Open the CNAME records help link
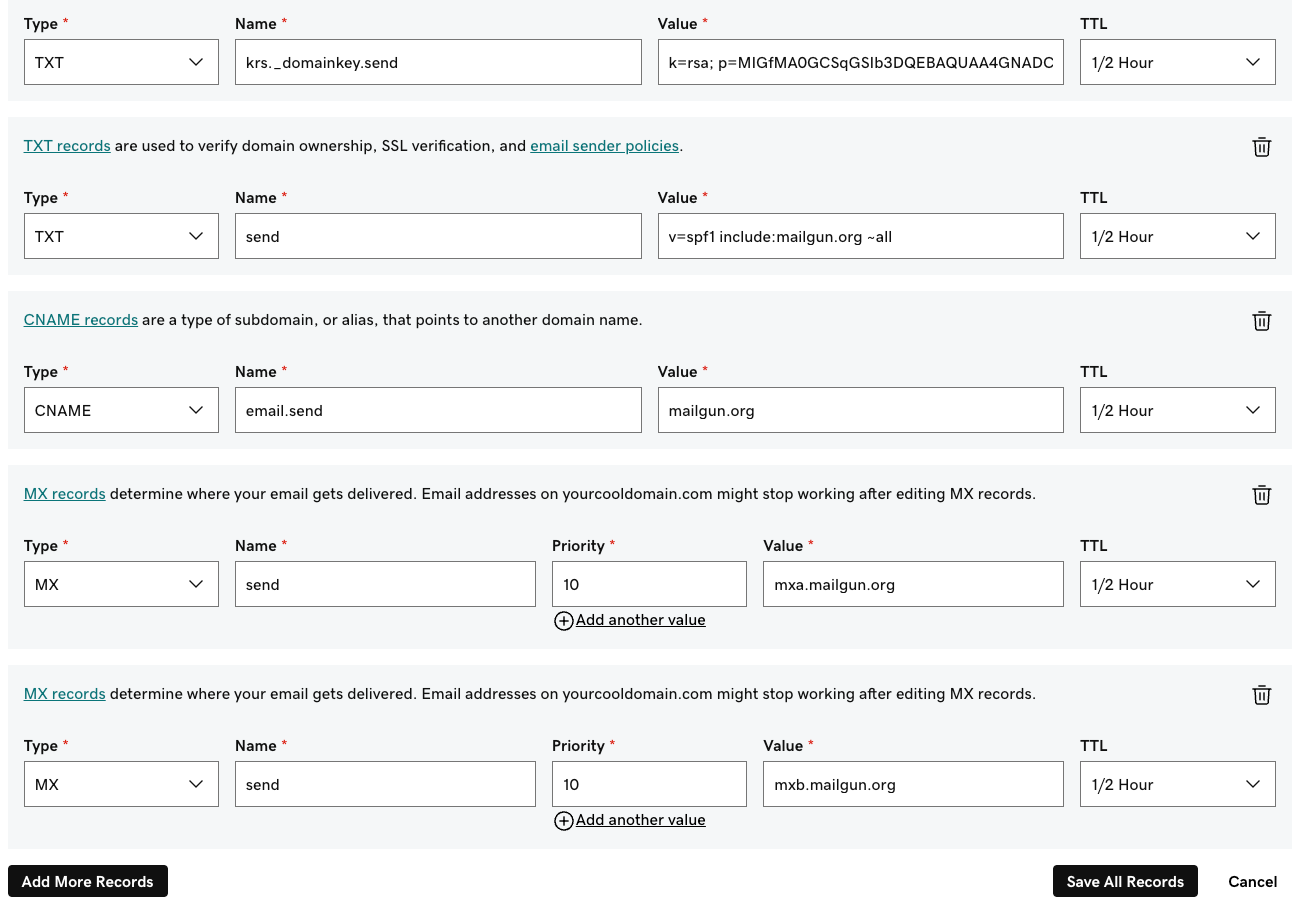This screenshot has width=1297, height=905. pyautogui.click(x=80, y=319)
